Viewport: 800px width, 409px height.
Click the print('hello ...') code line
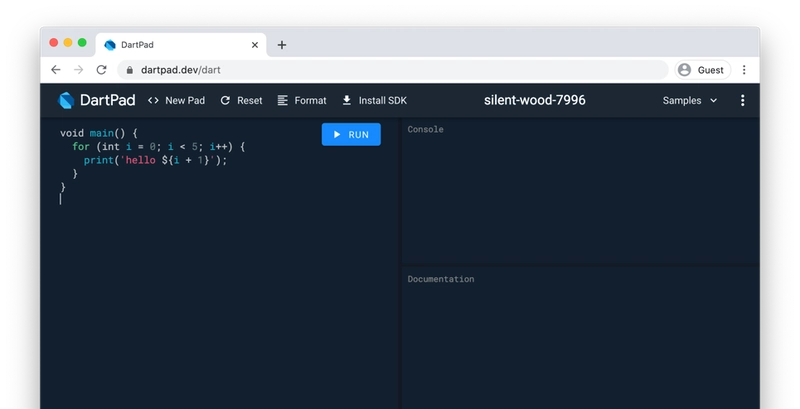click(156, 160)
